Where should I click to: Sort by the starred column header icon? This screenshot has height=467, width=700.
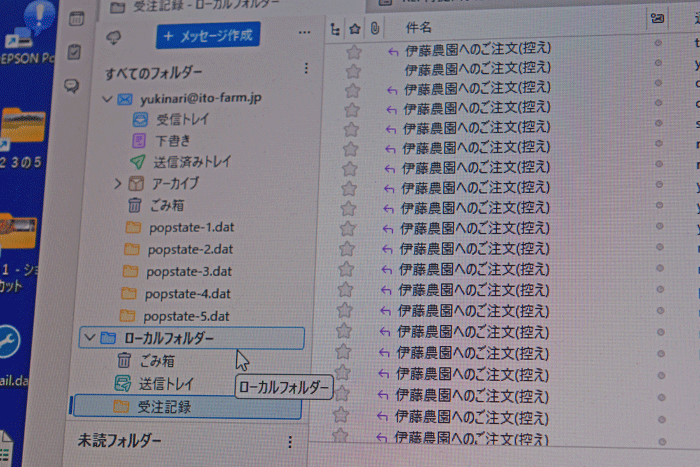354,28
